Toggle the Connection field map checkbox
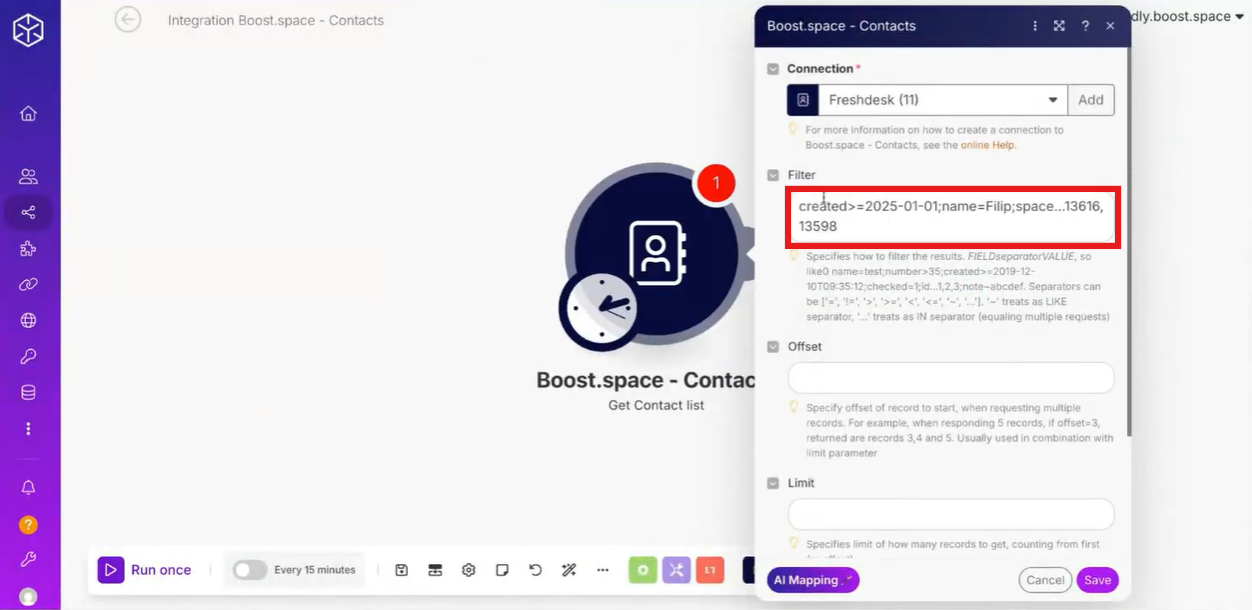This screenshot has width=1252, height=610. pyautogui.click(x=773, y=69)
